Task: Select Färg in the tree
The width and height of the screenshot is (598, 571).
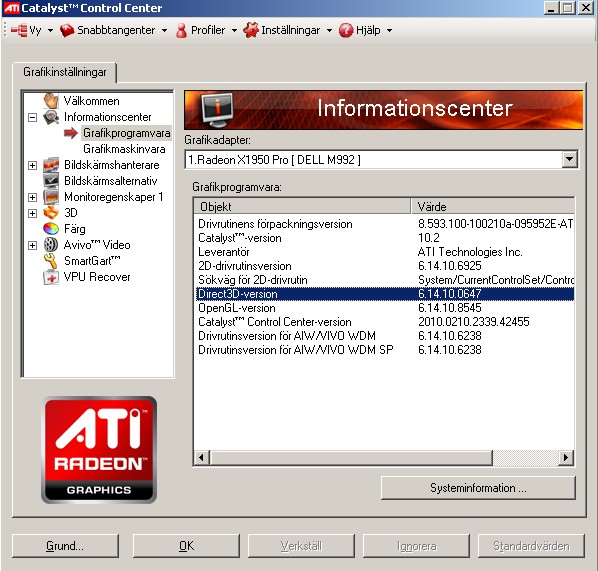Action: pyautogui.click(x=75, y=229)
